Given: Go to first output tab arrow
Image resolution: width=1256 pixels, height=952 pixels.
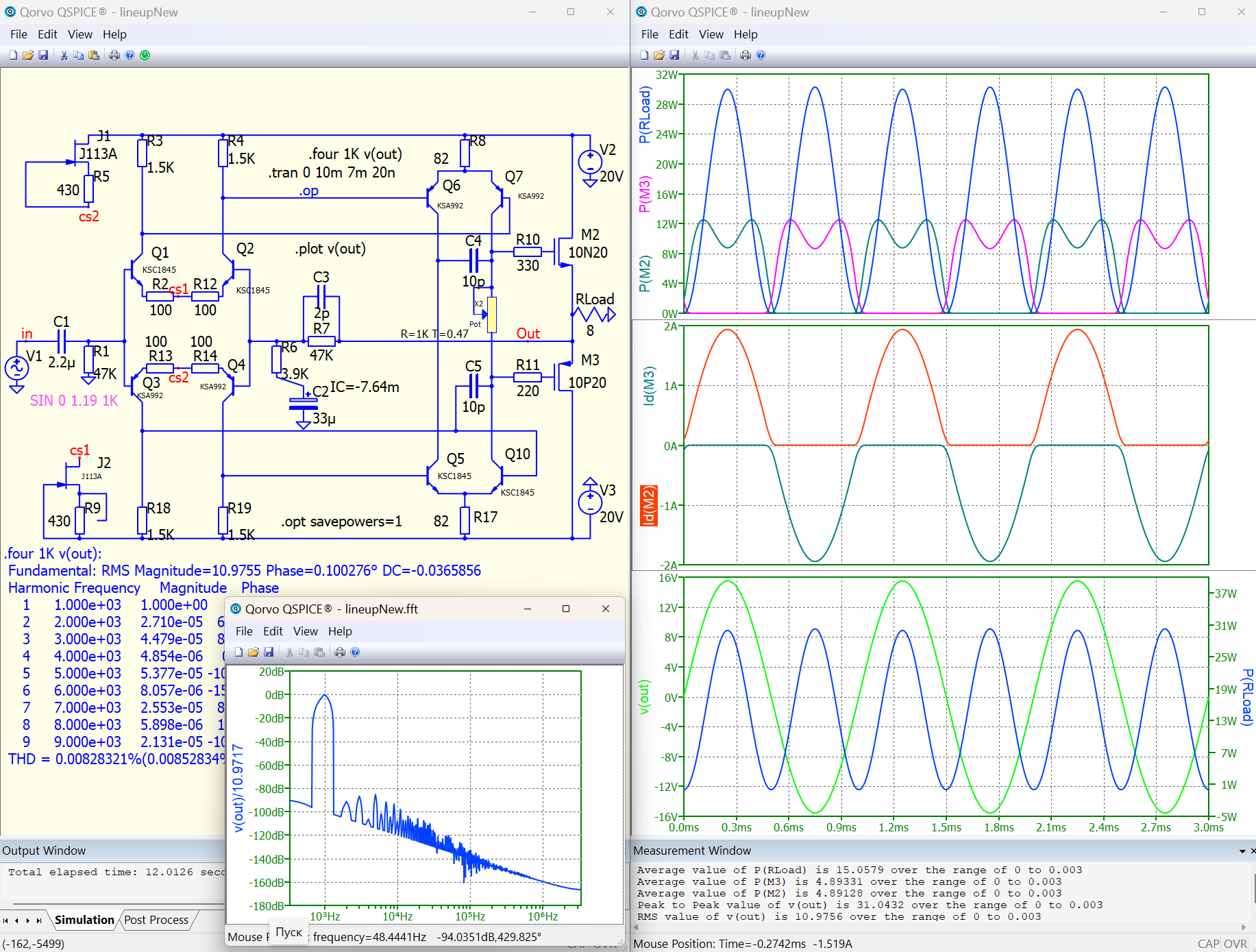Looking at the screenshot, I should (5, 920).
